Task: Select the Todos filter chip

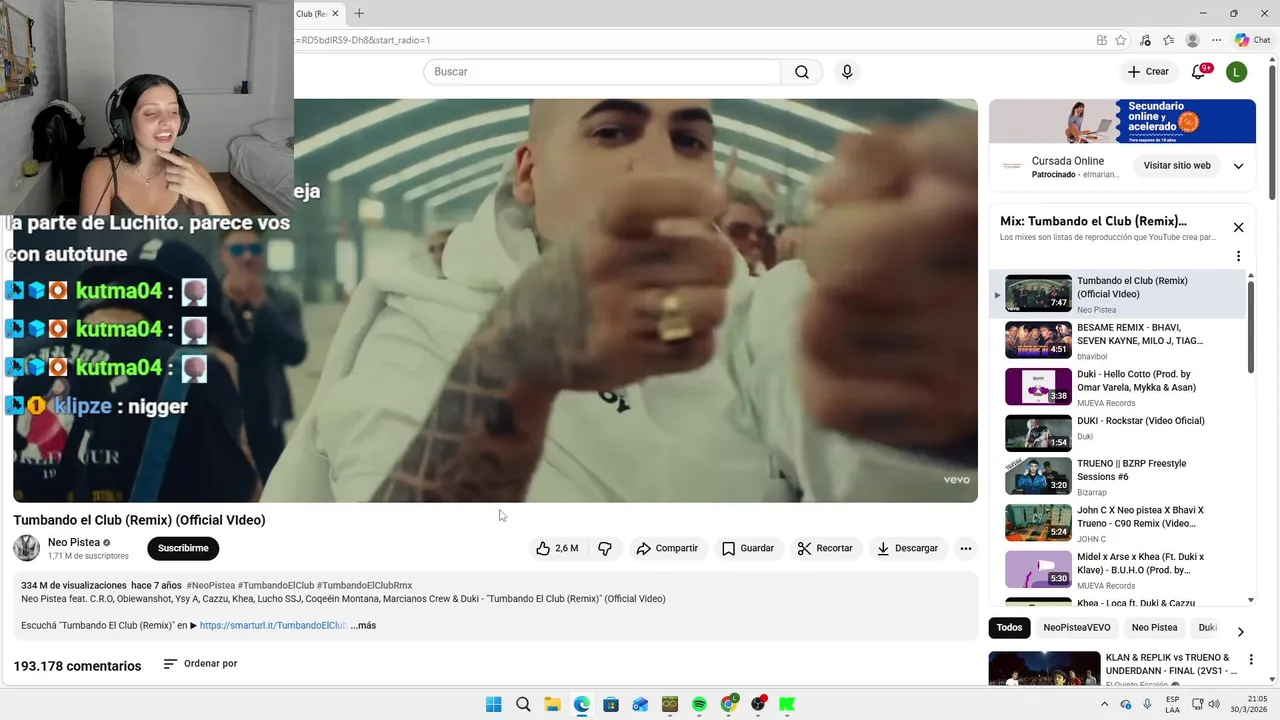Action: pos(1010,628)
